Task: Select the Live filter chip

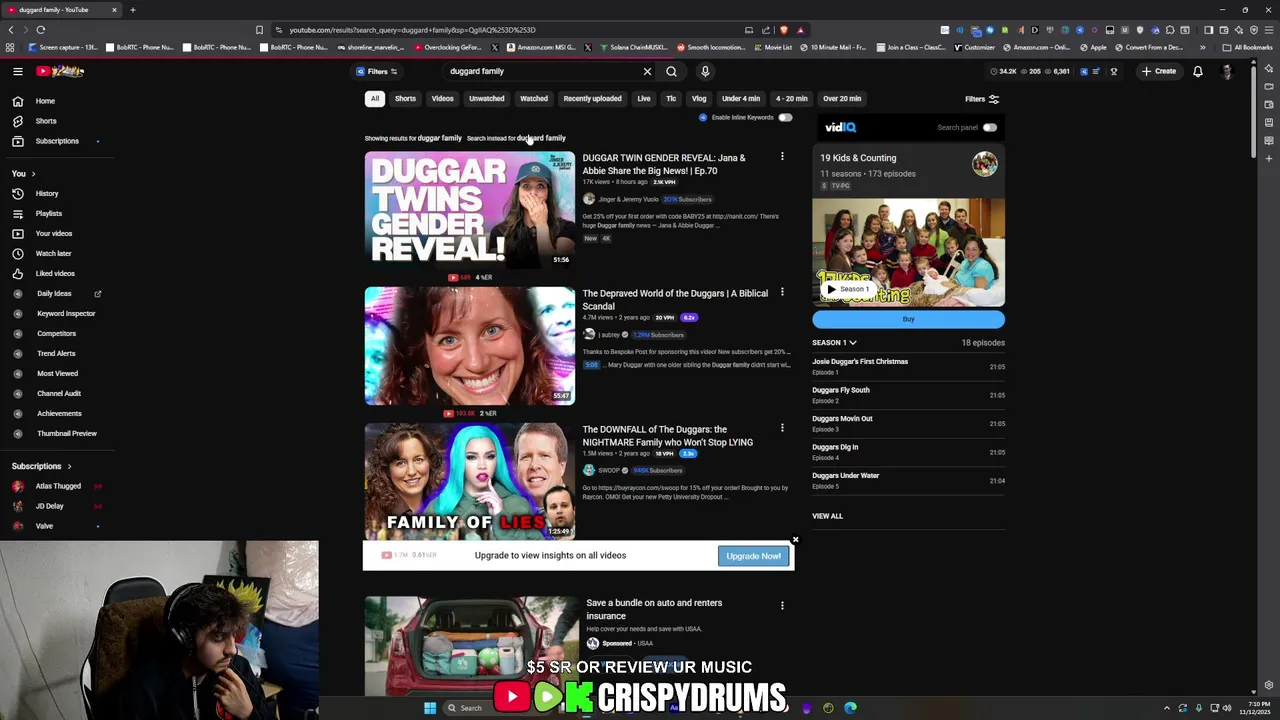Action: pos(644,99)
